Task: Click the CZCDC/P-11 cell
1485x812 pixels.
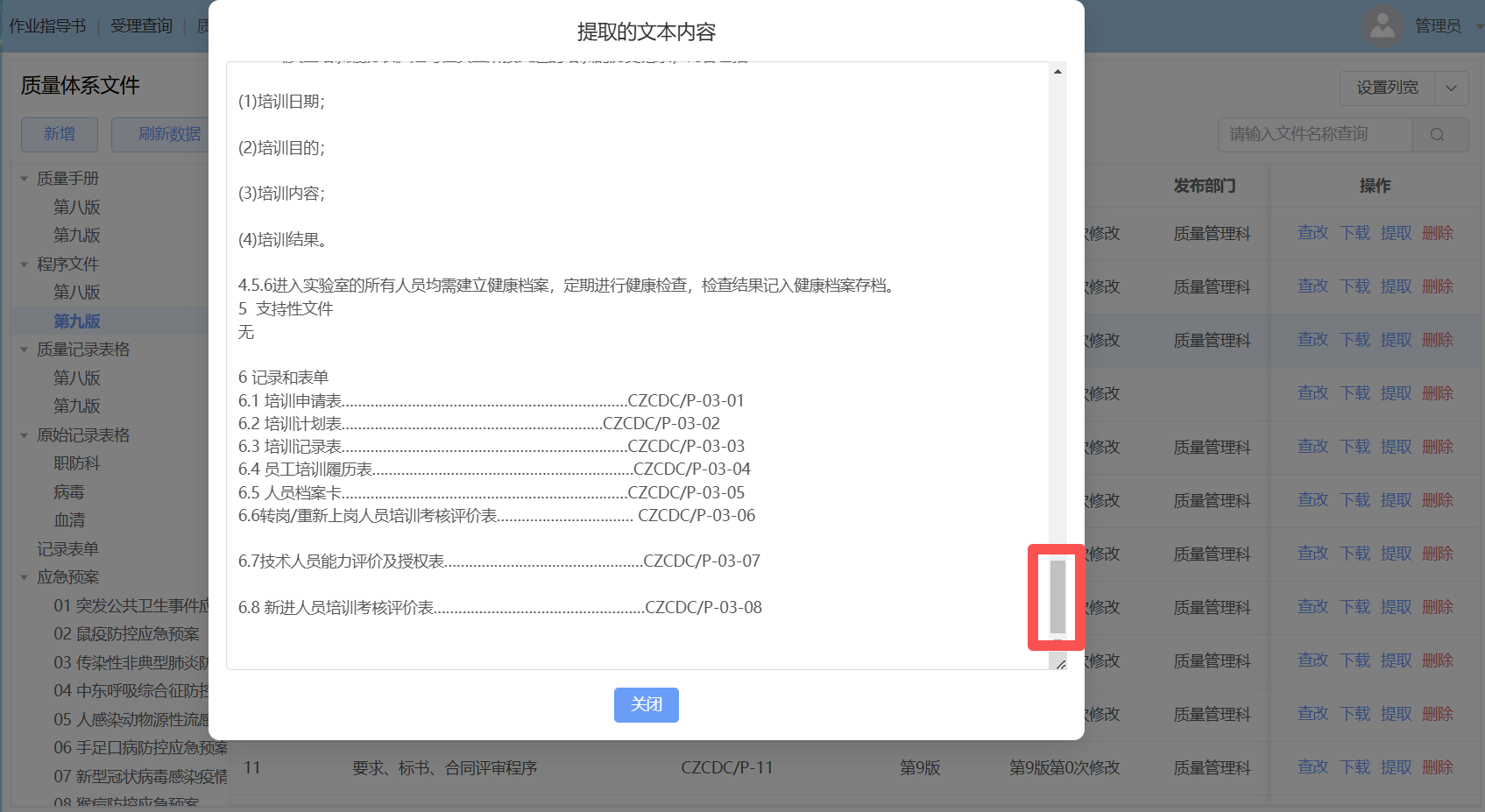Action: (727, 768)
